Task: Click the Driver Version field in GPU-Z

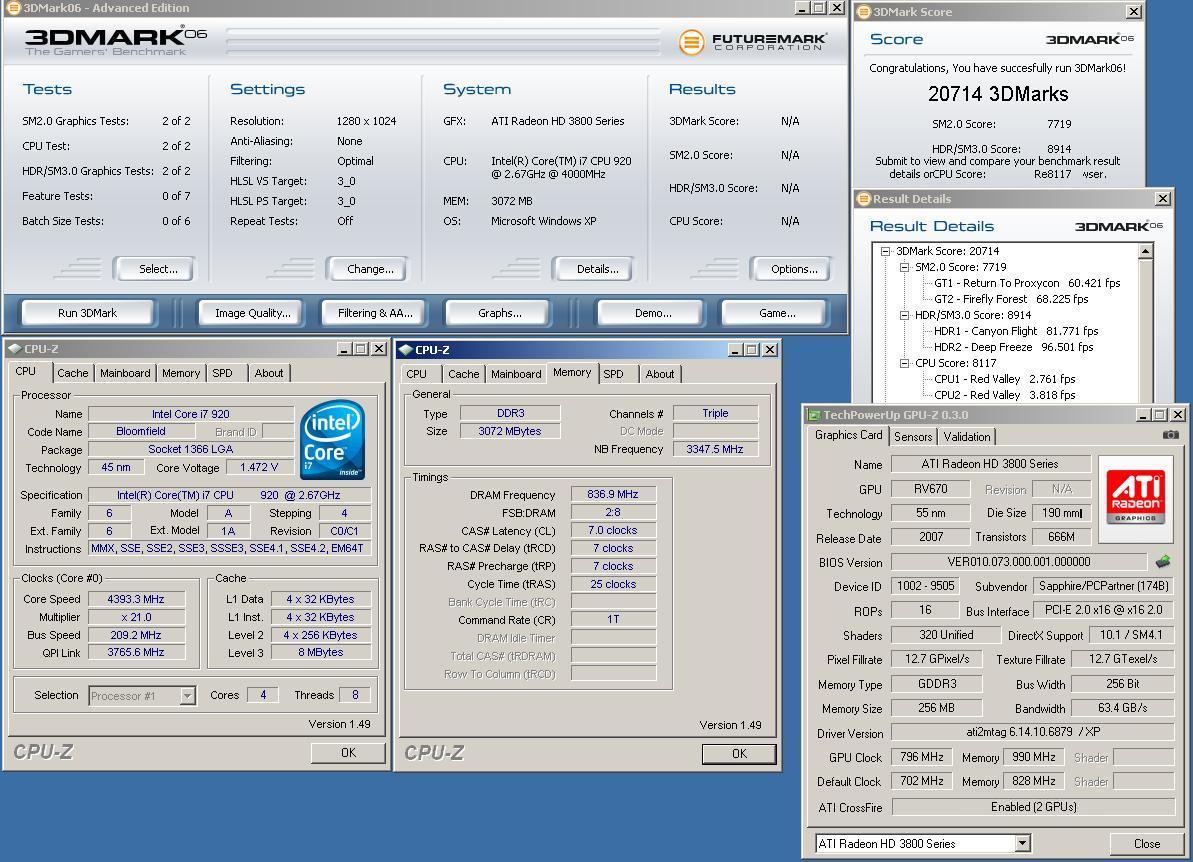Action: point(1033,733)
